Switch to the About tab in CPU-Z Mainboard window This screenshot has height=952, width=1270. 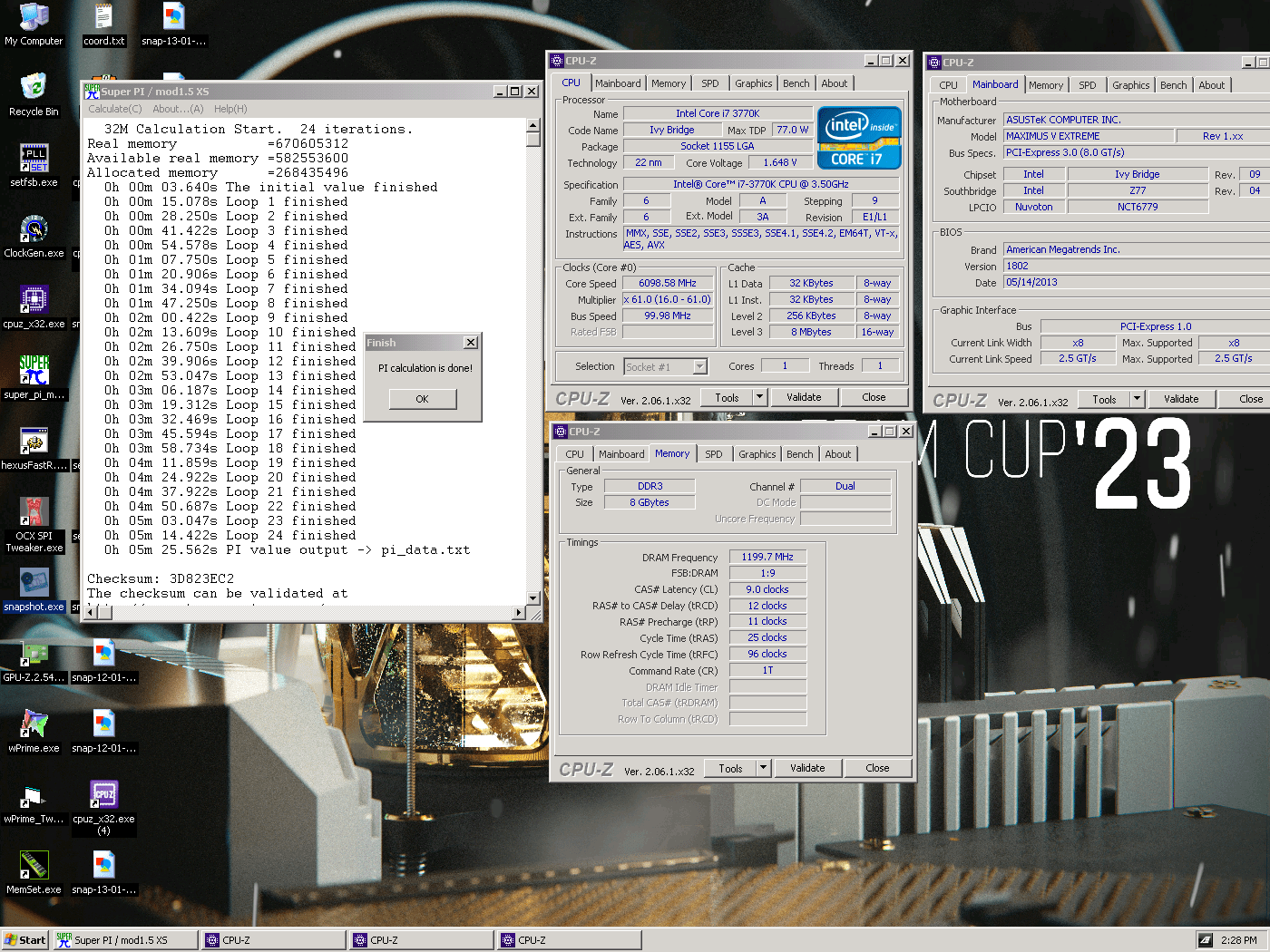(1212, 85)
